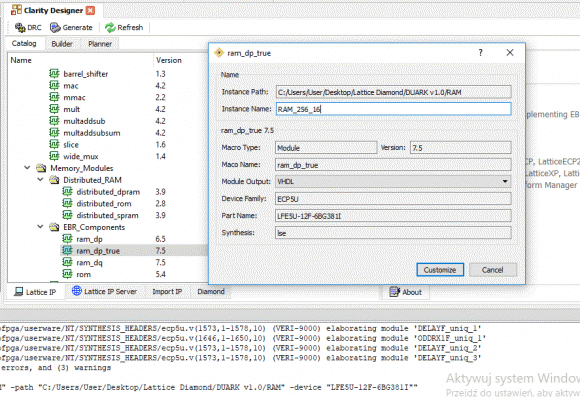Select the barrel_shifter module icon

[x=54, y=74]
